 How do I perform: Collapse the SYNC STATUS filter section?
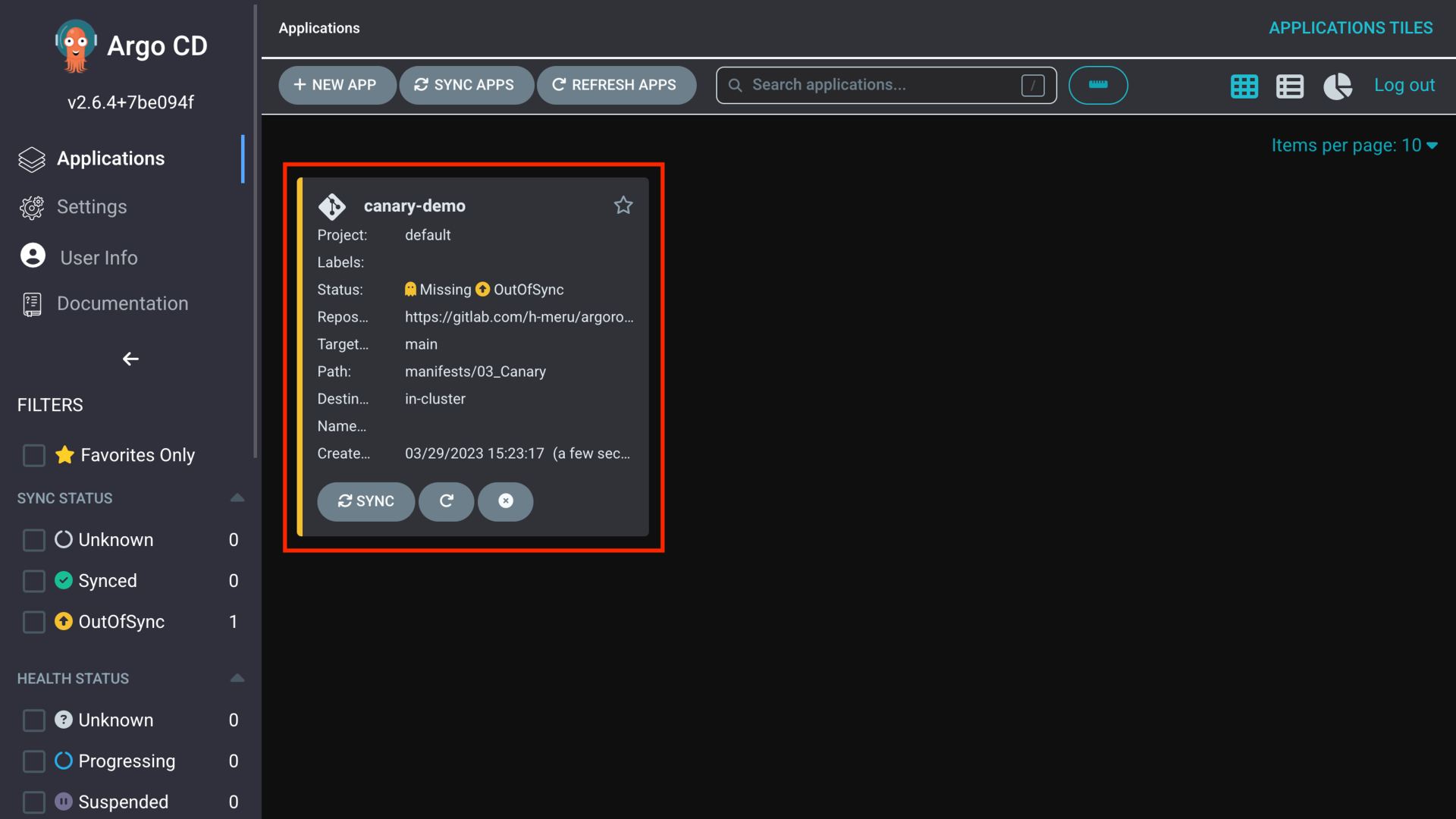[237, 497]
